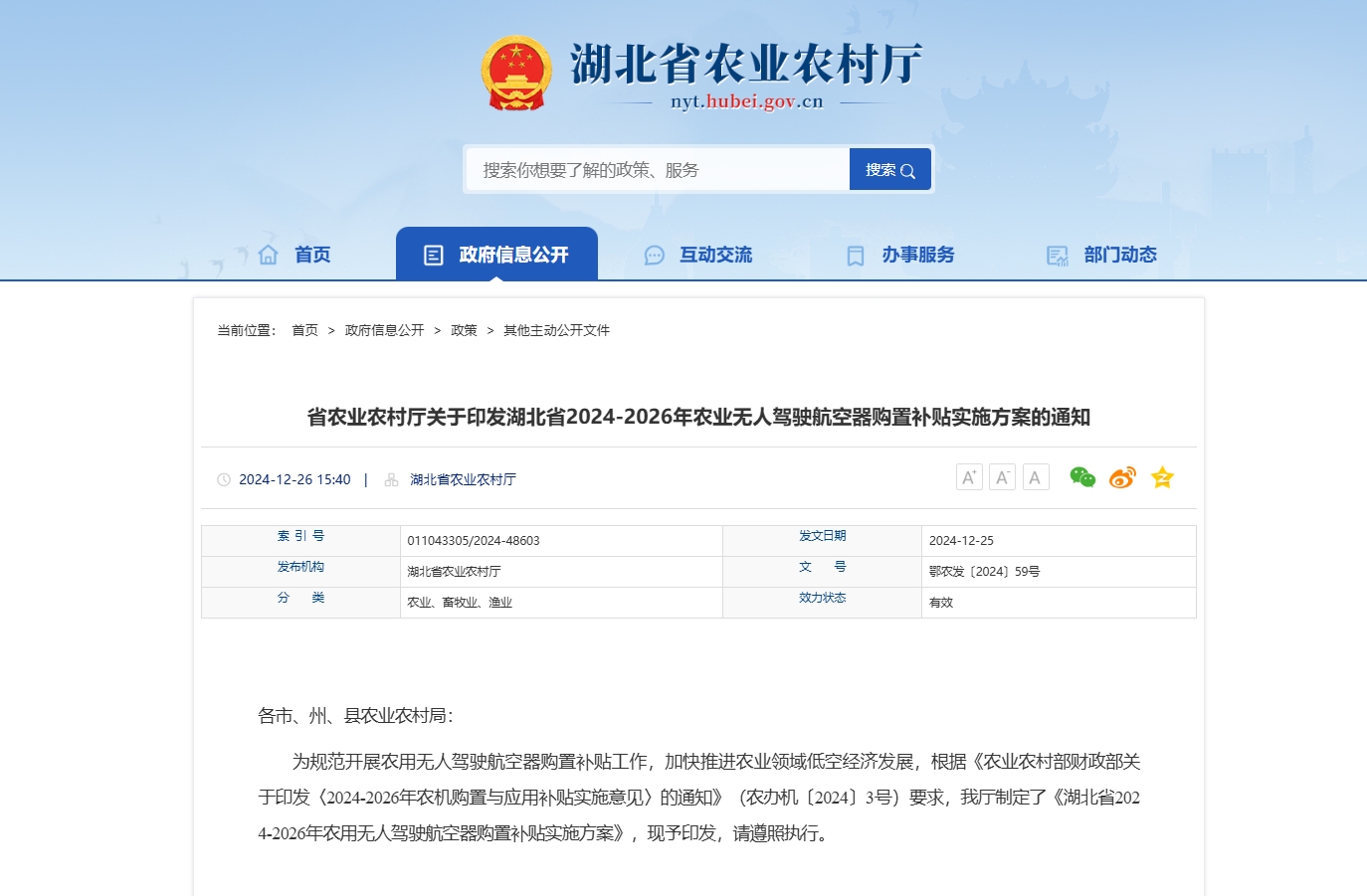Open 政府信息公开 breadcrumb link
Image resolution: width=1367 pixels, height=896 pixels.
pos(384,330)
